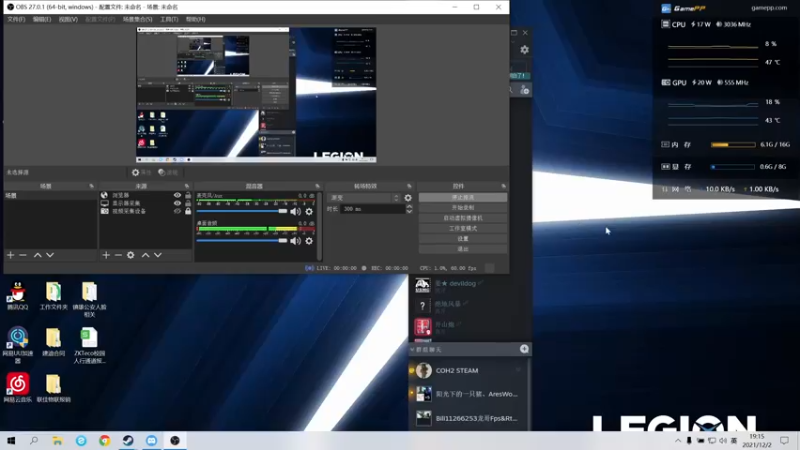Image resolution: width=800 pixels, height=450 pixels.
Task: Move scene down with the down arrow in Scenes panel
Action: pyautogui.click(x=50, y=255)
